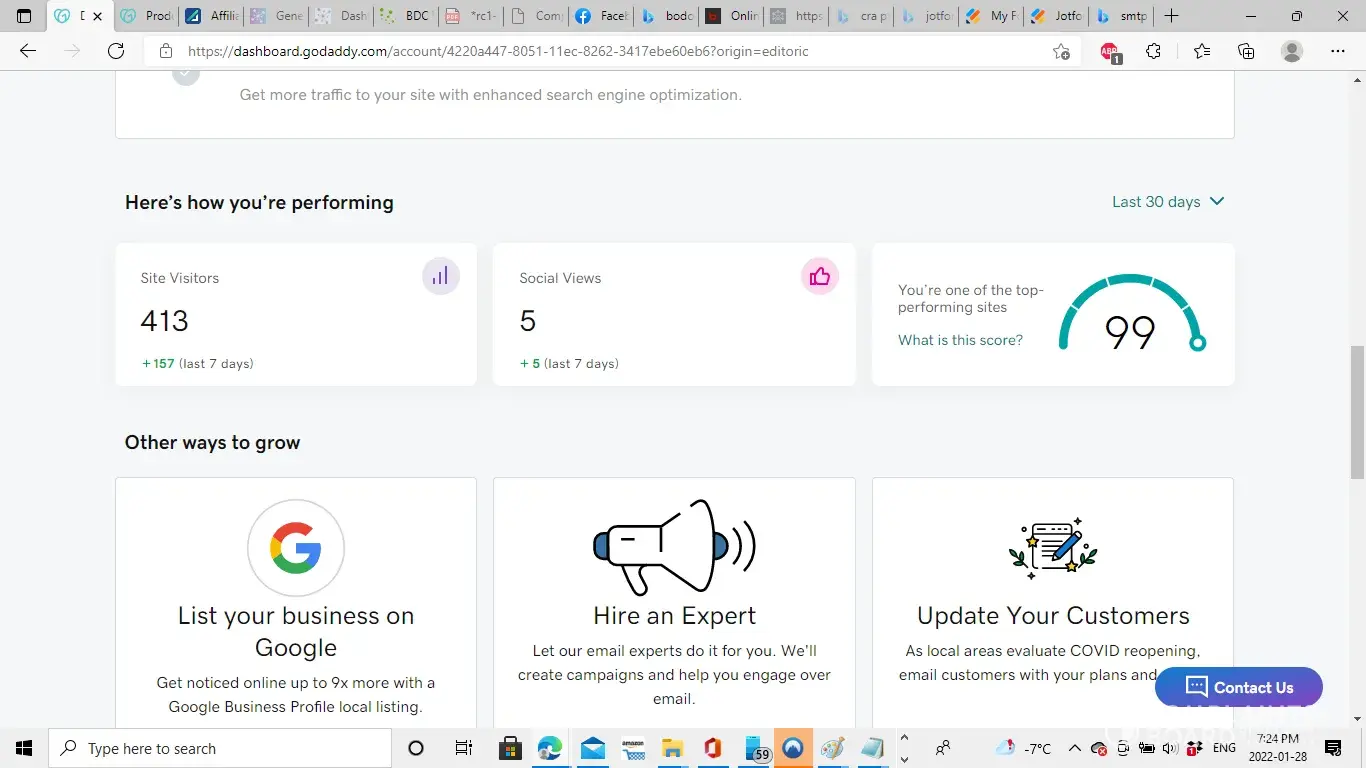Screen dimensions: 1366x768
Task: Click the megaphone Hire an Expert icon
Action: 674,547
